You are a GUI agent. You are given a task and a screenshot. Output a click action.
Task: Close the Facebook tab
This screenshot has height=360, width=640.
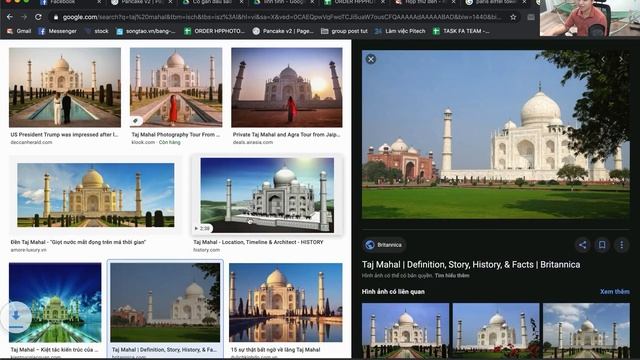point(99,2)
